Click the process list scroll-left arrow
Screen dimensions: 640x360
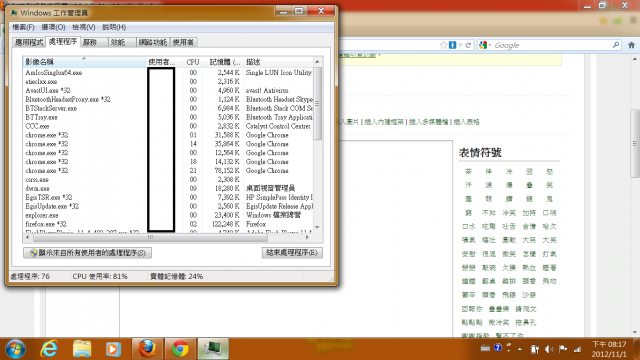click(x=27, y=237)
